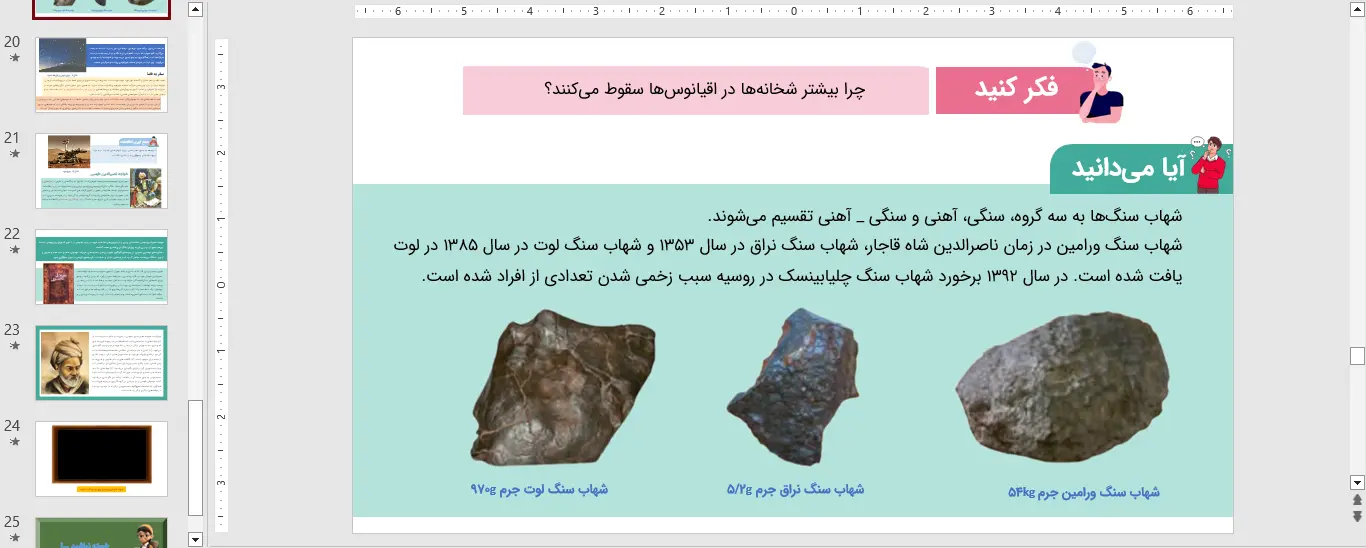Image resolution: width=1366 pixels, height=548 pixels.
Task: Select slide 24 thumbnail with black screen
Action: tap(101, 459)
